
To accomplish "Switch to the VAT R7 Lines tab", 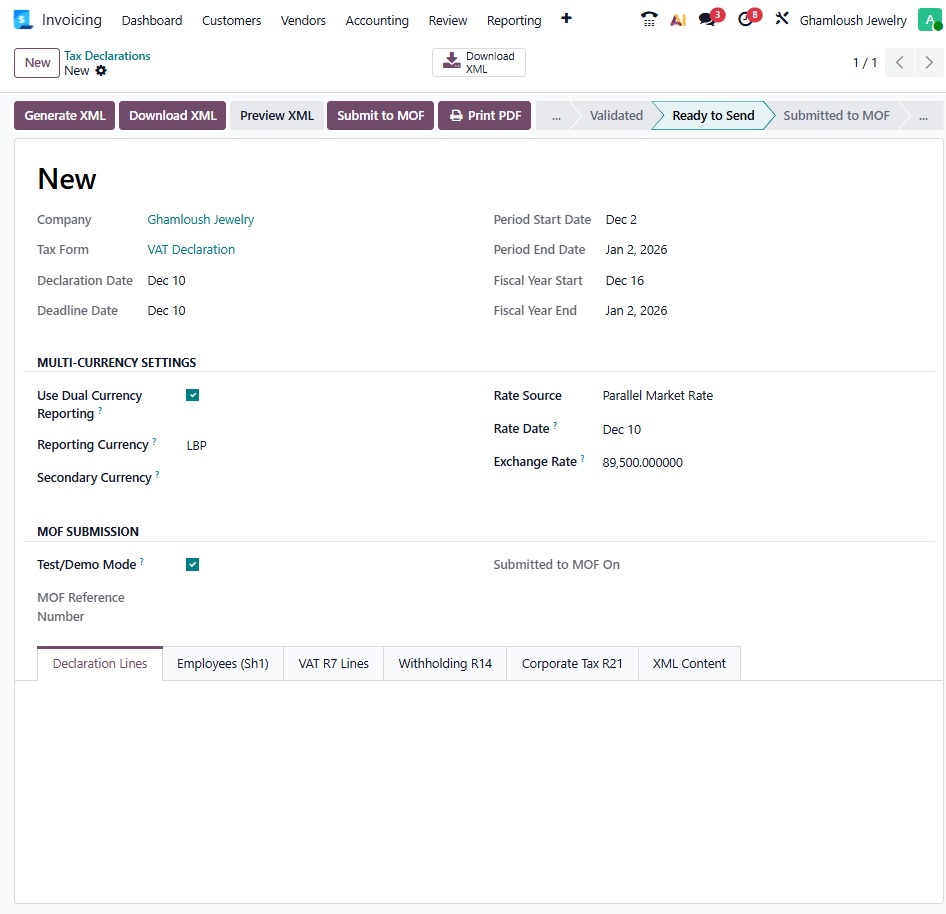I will [x=333, y=663].
